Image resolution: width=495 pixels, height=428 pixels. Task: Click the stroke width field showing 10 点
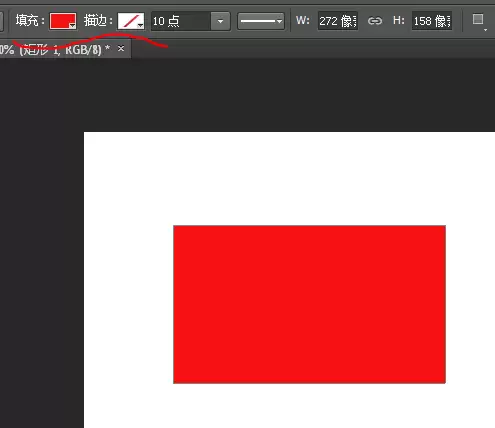pos(181,21)
